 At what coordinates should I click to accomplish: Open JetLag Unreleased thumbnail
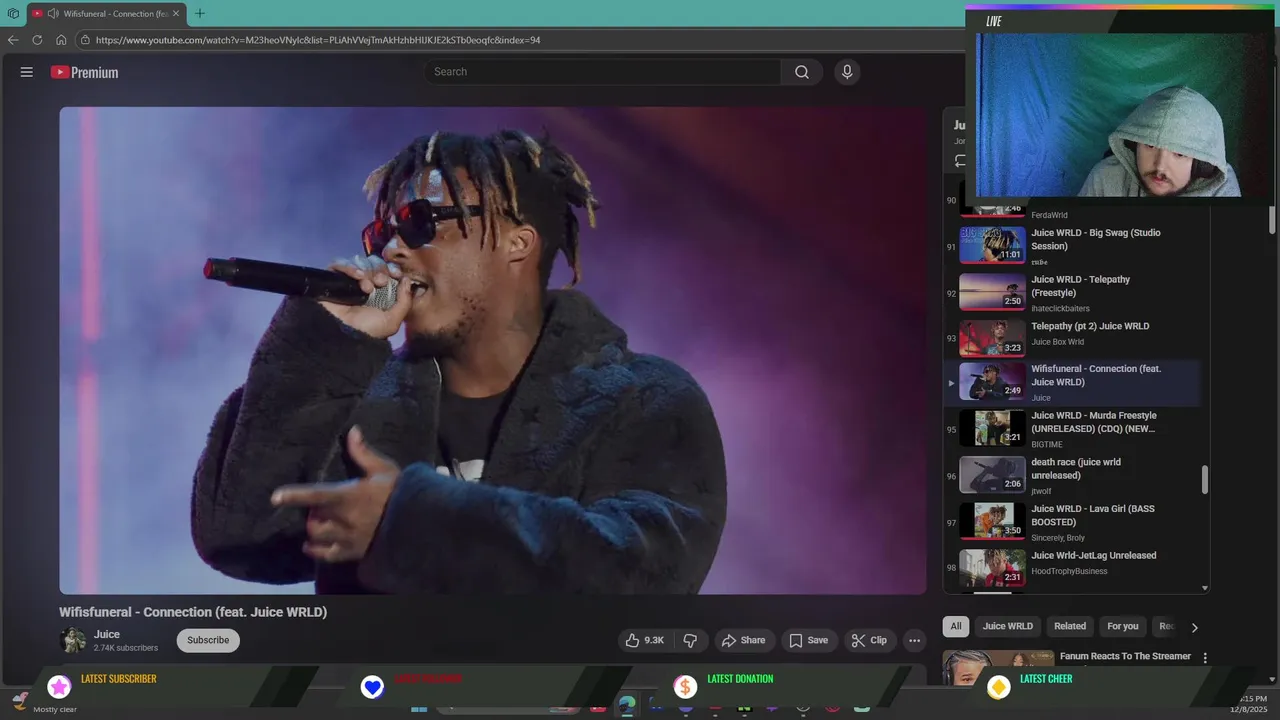tap(993, 568)
